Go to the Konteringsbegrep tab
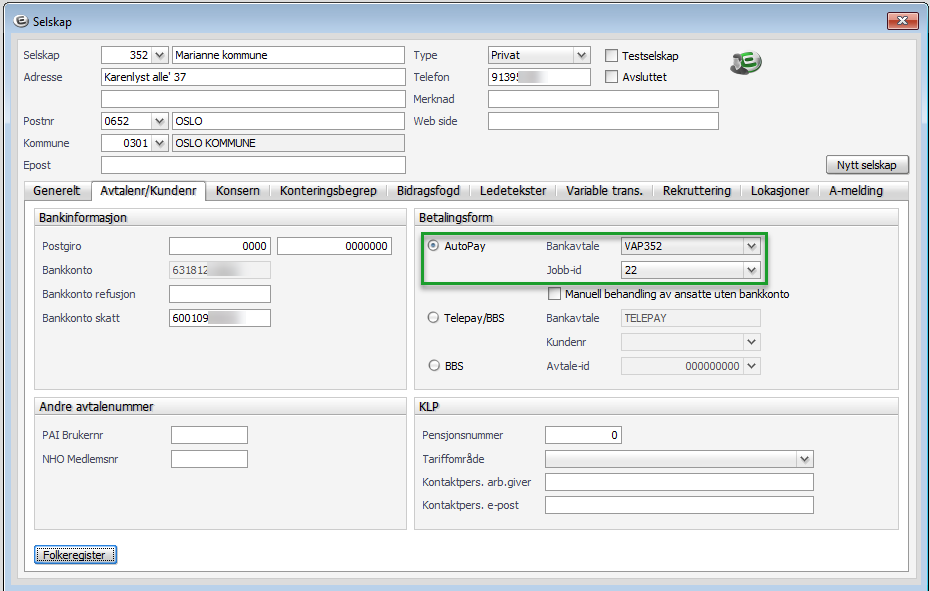 pos(328,190)
